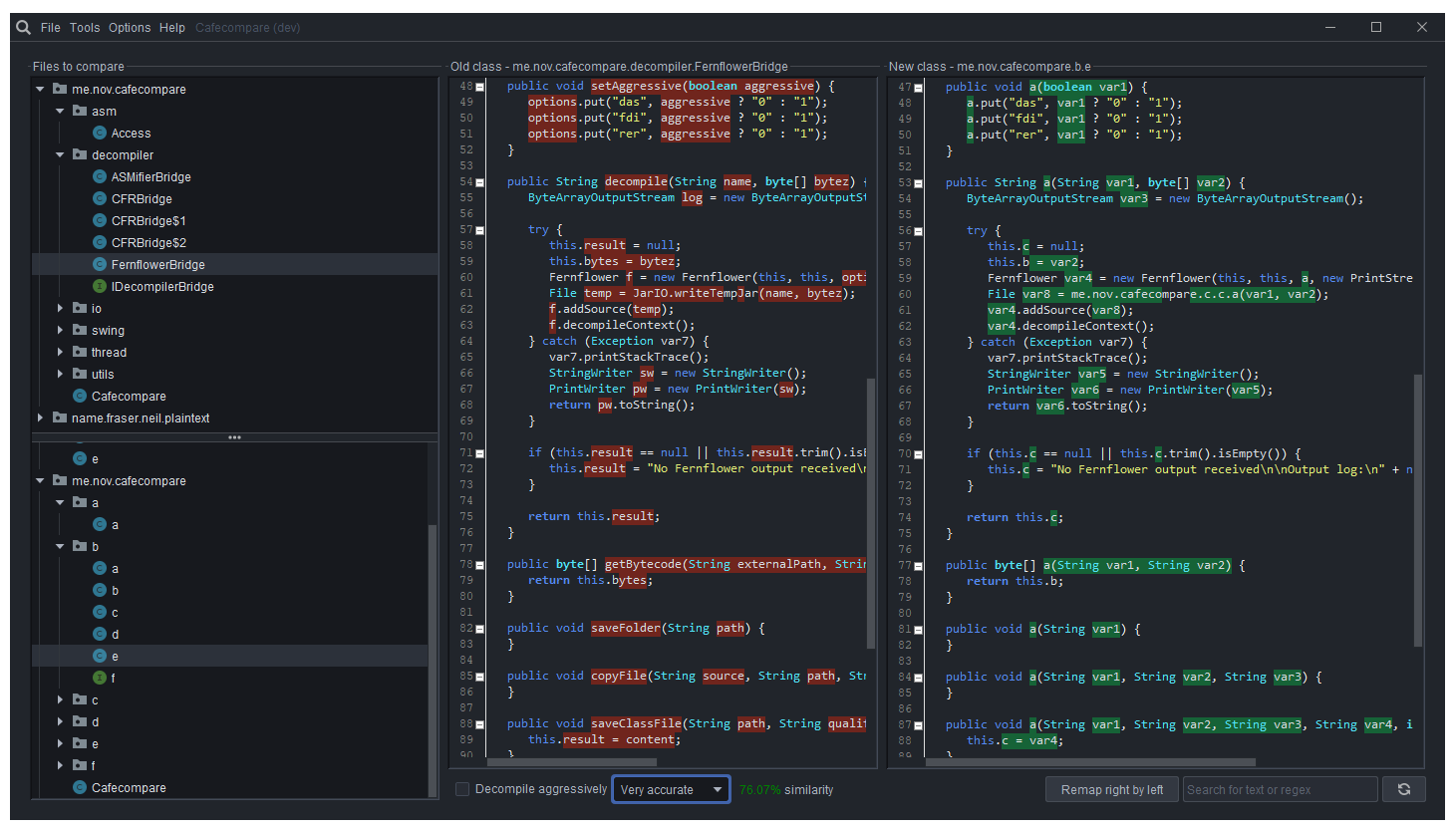Click the magnifier icon in the title bar
Image resolution: width=1456 pixels, height=832 pixels.
pos(22,27)
